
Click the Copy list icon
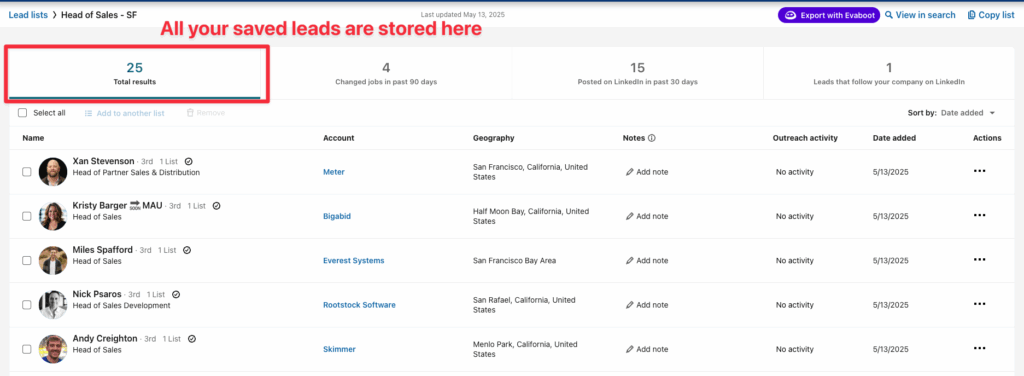click(972, 15)
